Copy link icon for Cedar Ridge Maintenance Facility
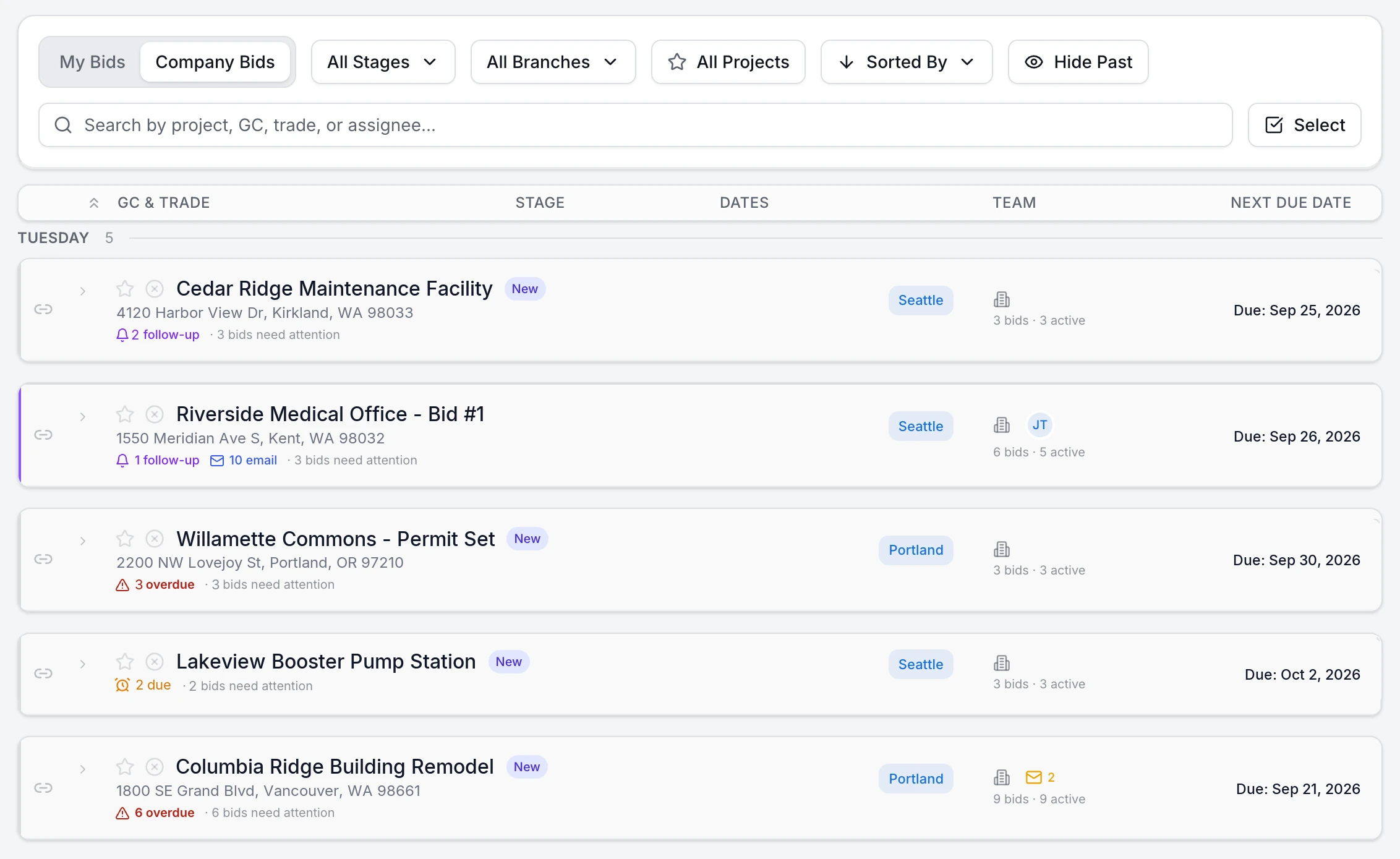 43,309
